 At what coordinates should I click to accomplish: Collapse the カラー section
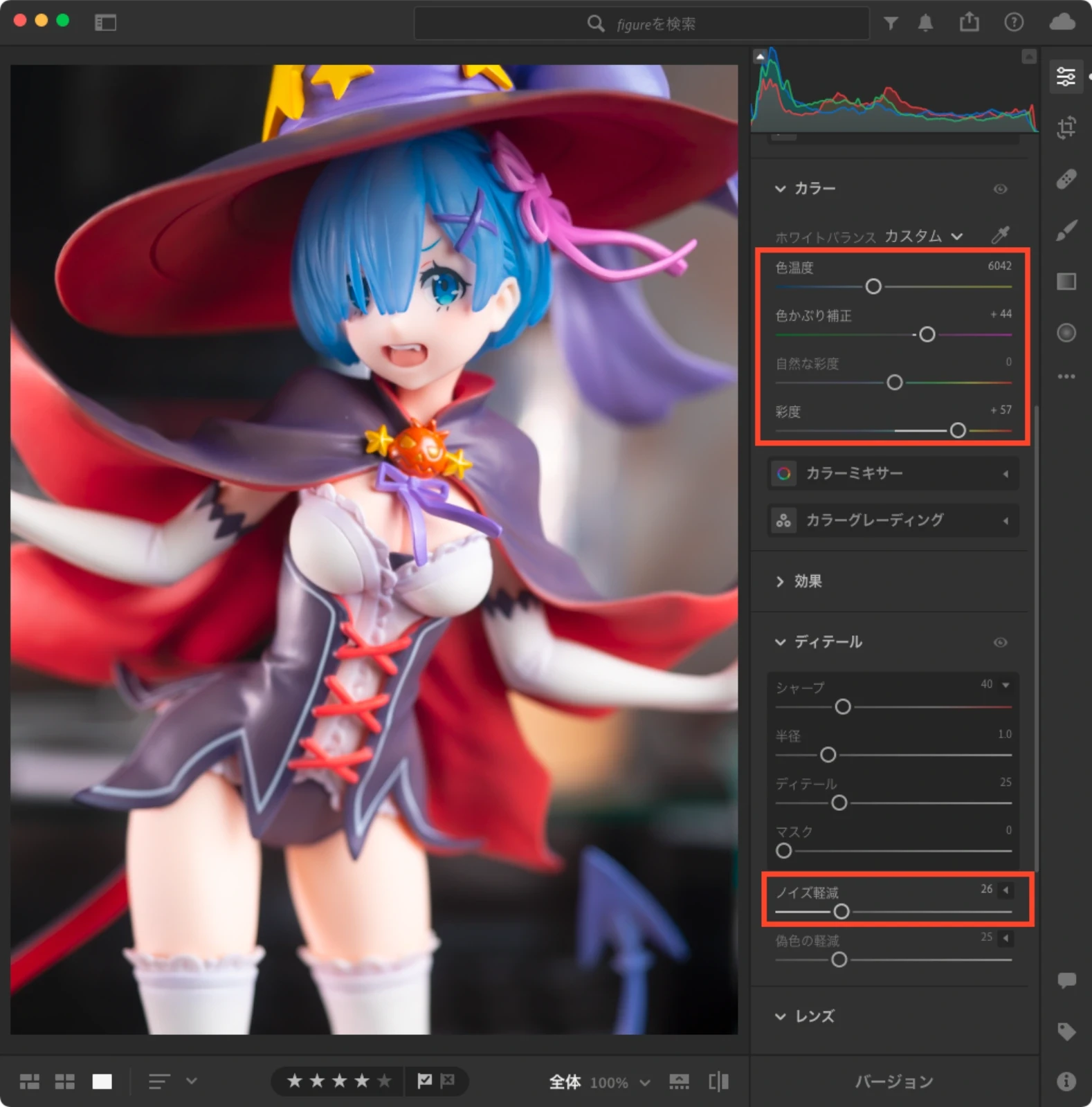click(x=780, y=189)
